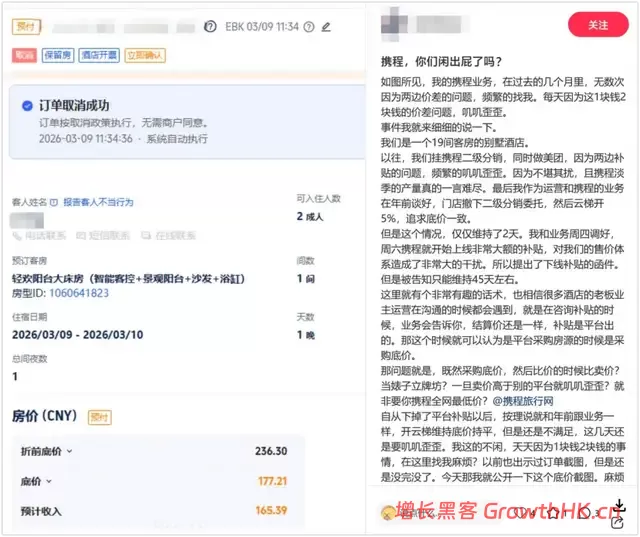Click the blue checkmark icon beside 订单取消成功
The image size is (640, 537).
click(x=27, y=106)
